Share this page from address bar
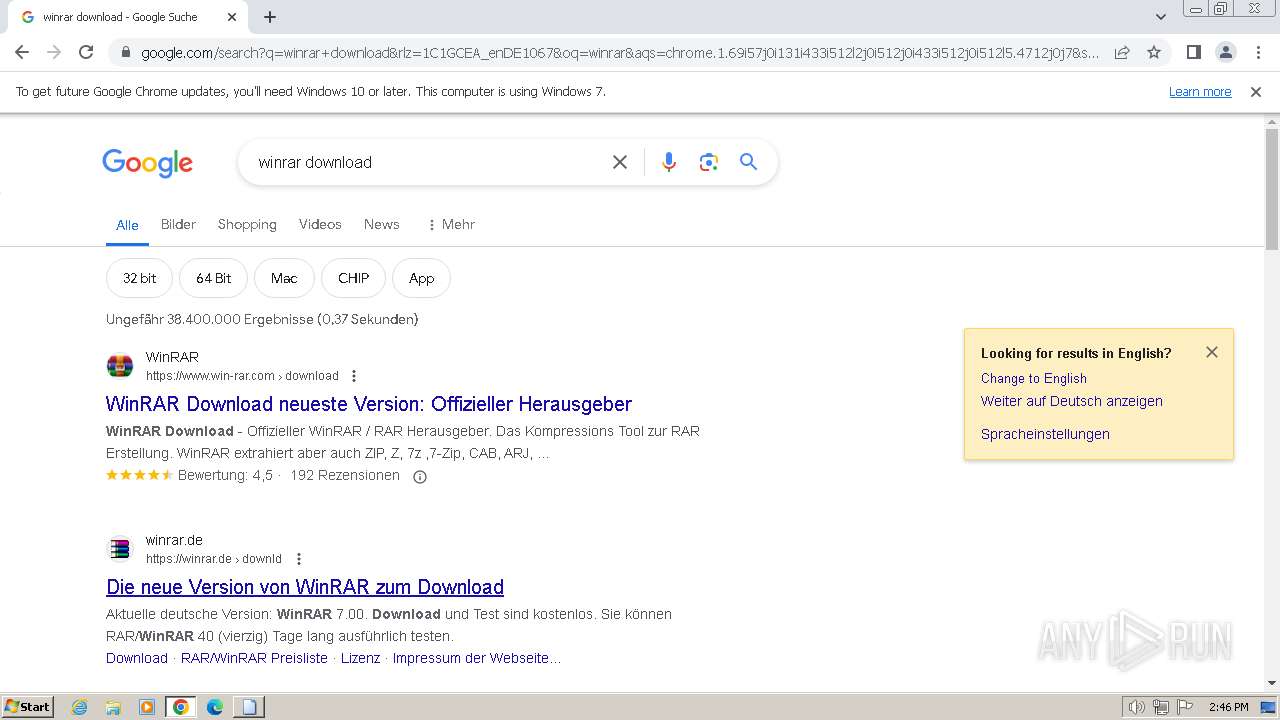The image size is (1280, 720). [1122, 52]
